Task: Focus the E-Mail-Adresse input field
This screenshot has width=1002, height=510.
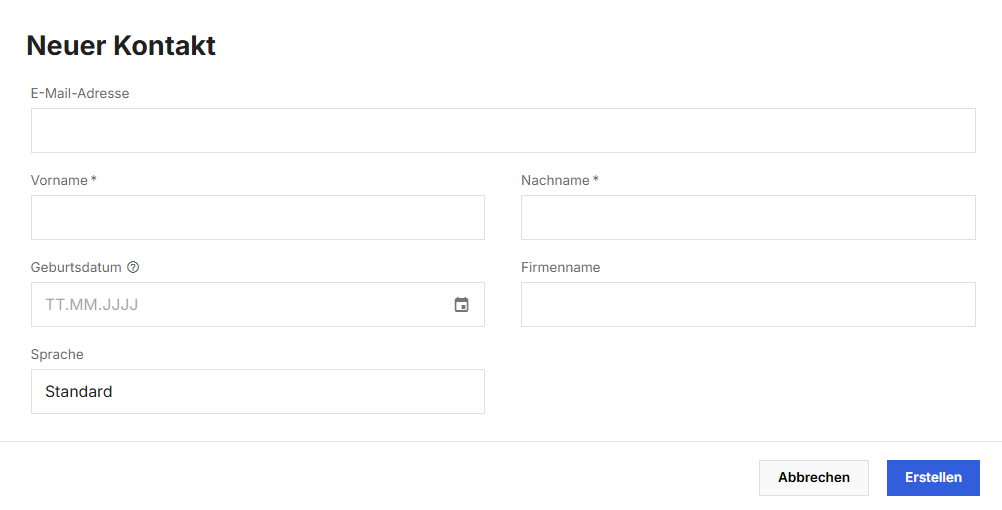Action: [503, 130]
